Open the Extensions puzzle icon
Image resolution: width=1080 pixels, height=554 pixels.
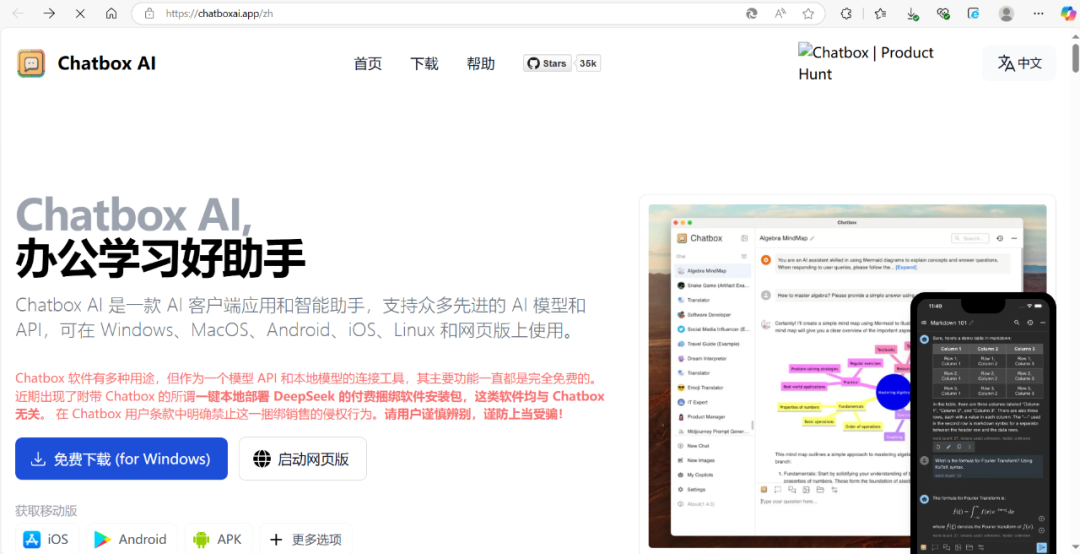click(x=847, y=13)
